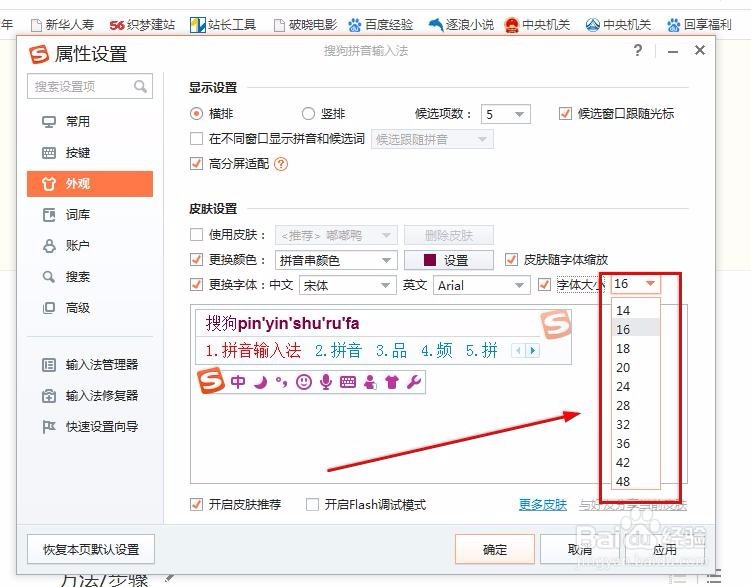
Task: Toggle the 字体大小 checkbox
Action: pos(544,284)
